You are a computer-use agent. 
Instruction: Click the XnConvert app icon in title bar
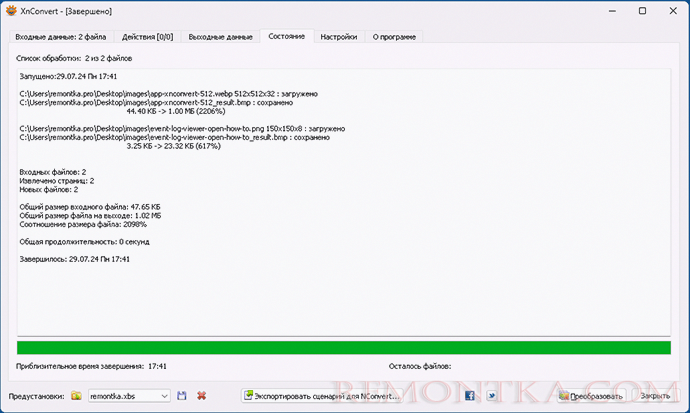(x=11, y=11)
